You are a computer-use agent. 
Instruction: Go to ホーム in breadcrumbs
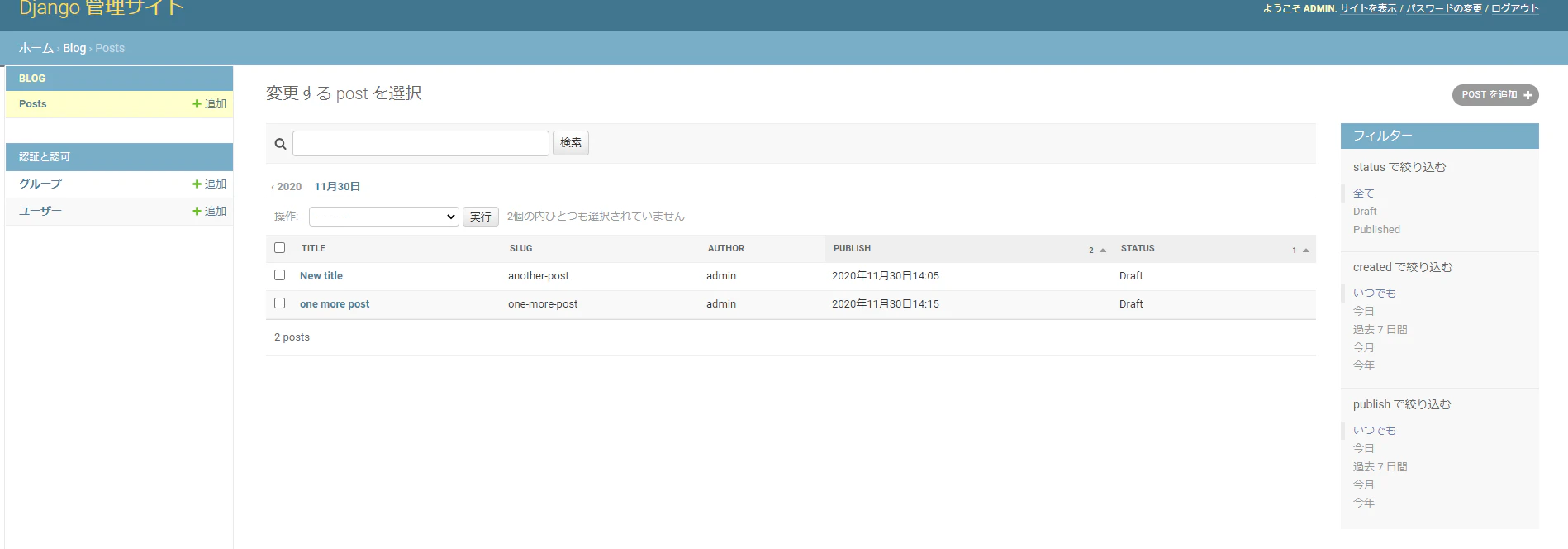tap(36, 48)
